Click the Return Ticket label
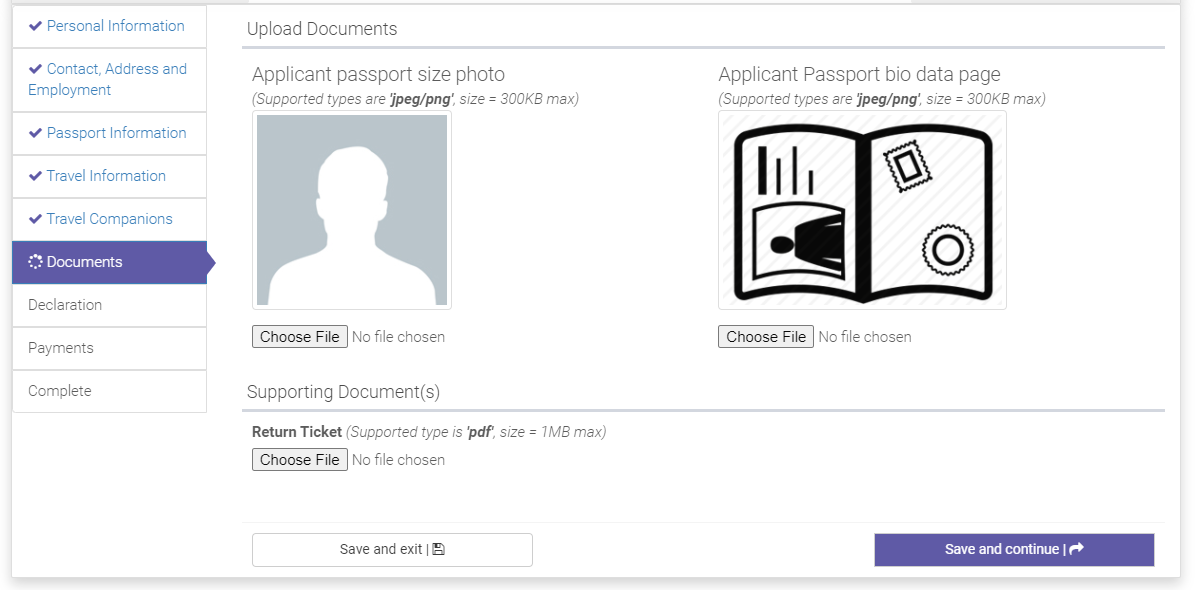The width and height of the screenshot is (1195, 590). (297, 432)
